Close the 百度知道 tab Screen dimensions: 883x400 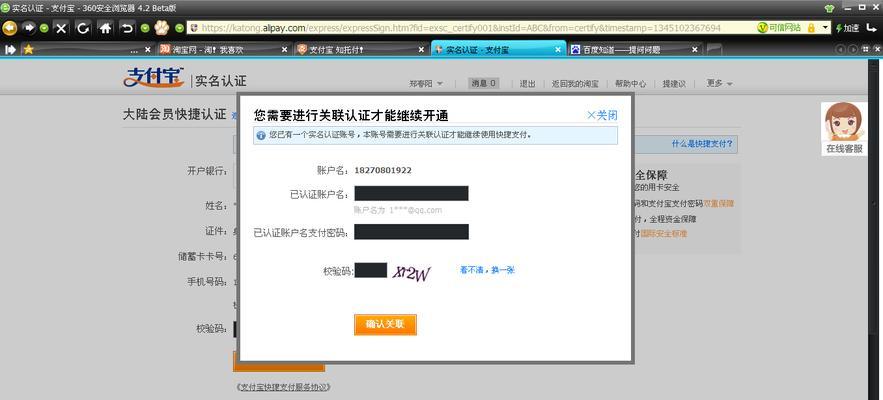click(x=695, y=50)
